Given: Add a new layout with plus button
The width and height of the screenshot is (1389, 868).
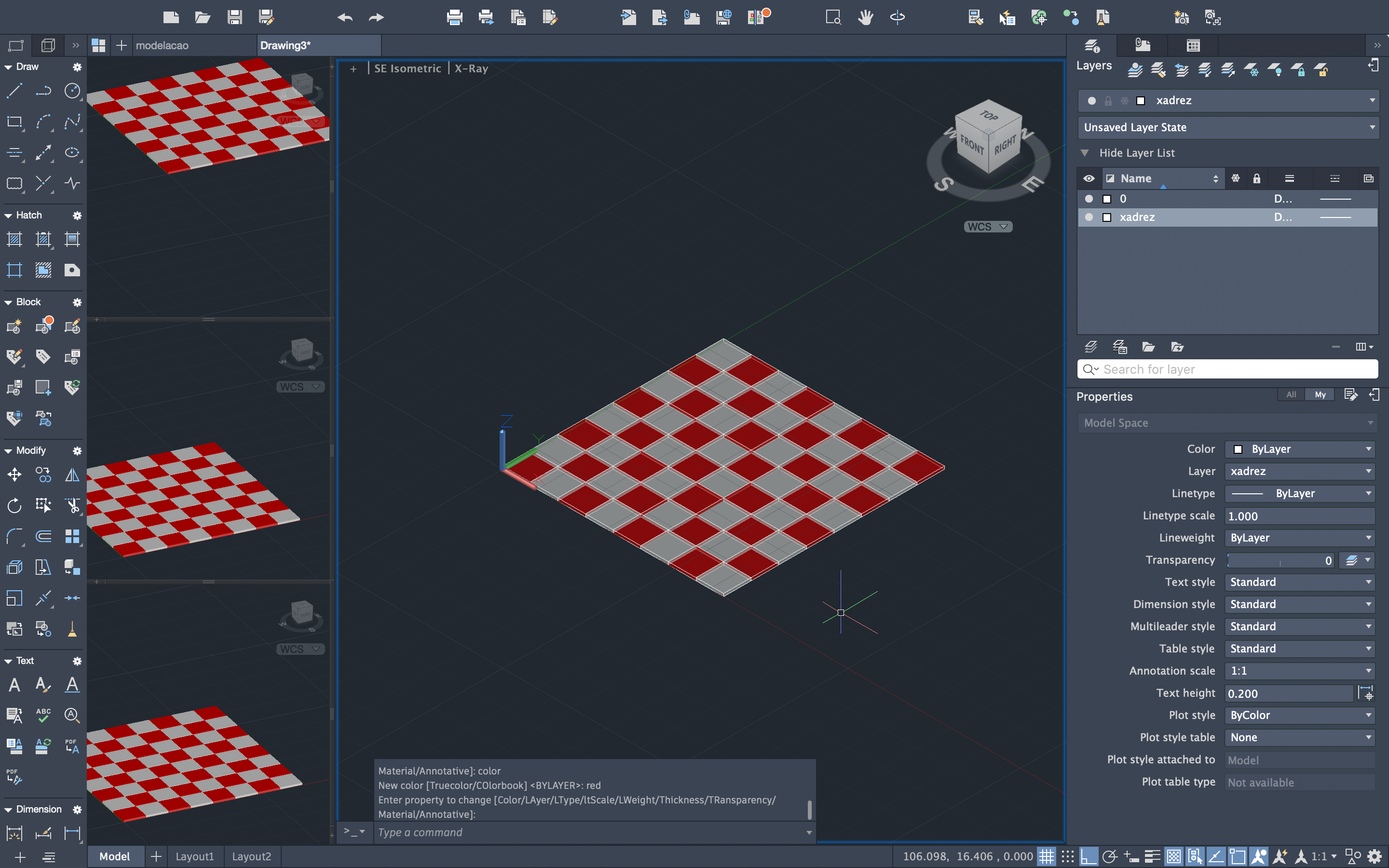Looking at the screenshot, I should pyautogui.click(x=156, y=856).
